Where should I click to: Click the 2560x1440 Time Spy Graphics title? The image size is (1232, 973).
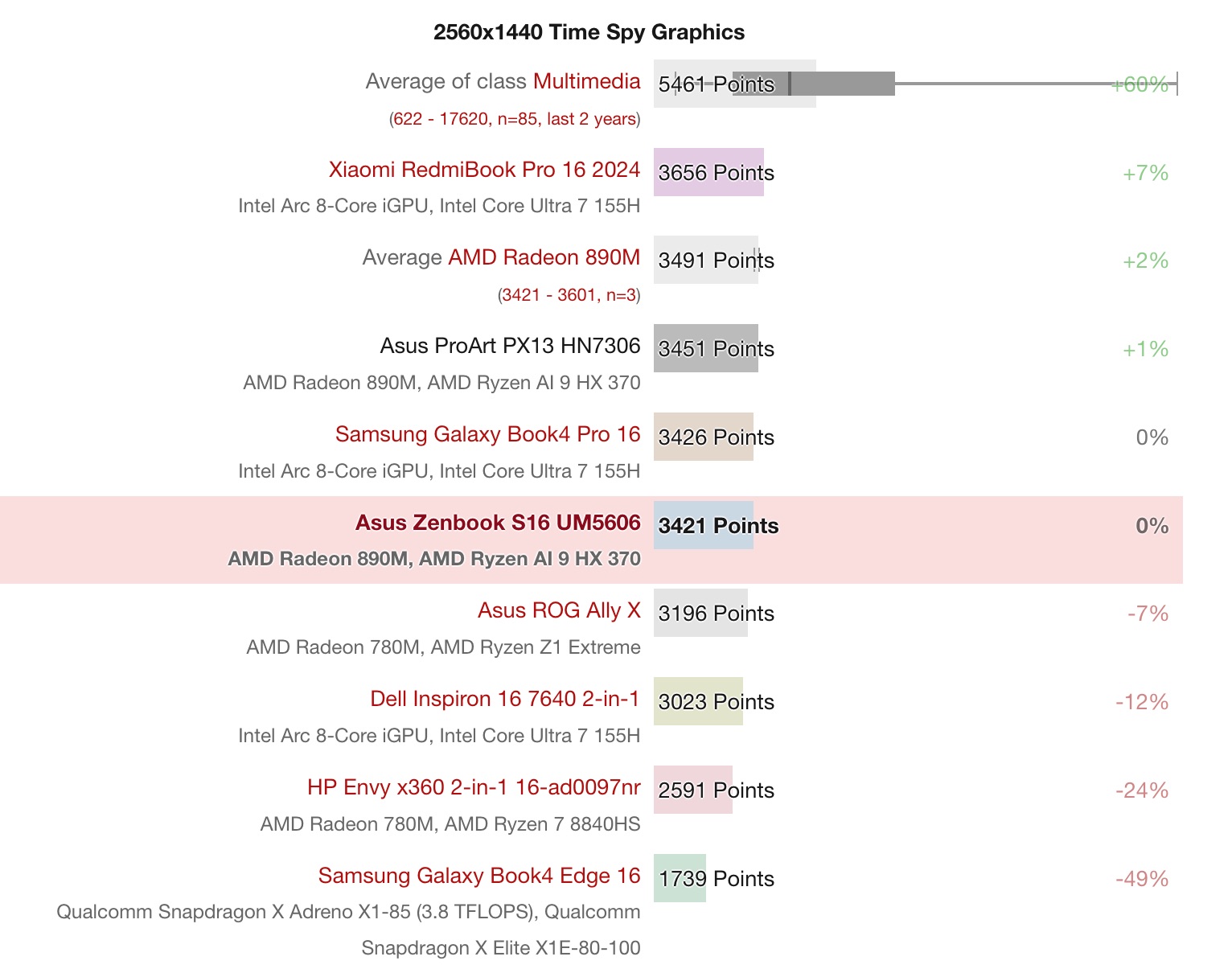click(589, 32)
